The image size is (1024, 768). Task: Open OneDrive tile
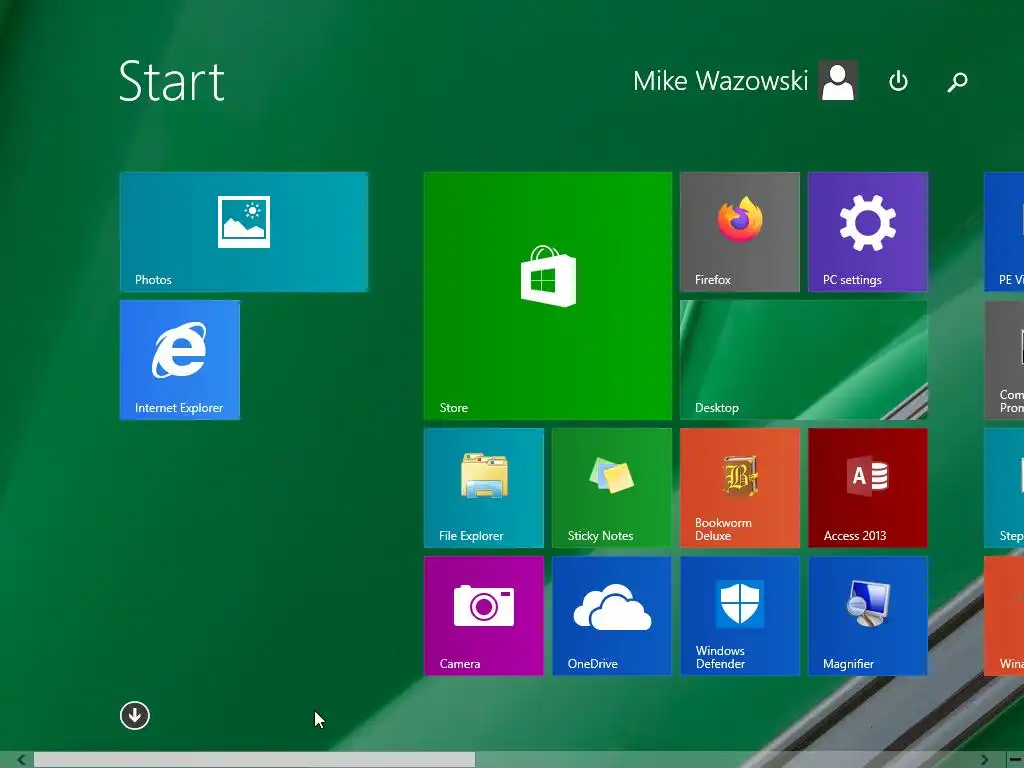tap(612, 616)
